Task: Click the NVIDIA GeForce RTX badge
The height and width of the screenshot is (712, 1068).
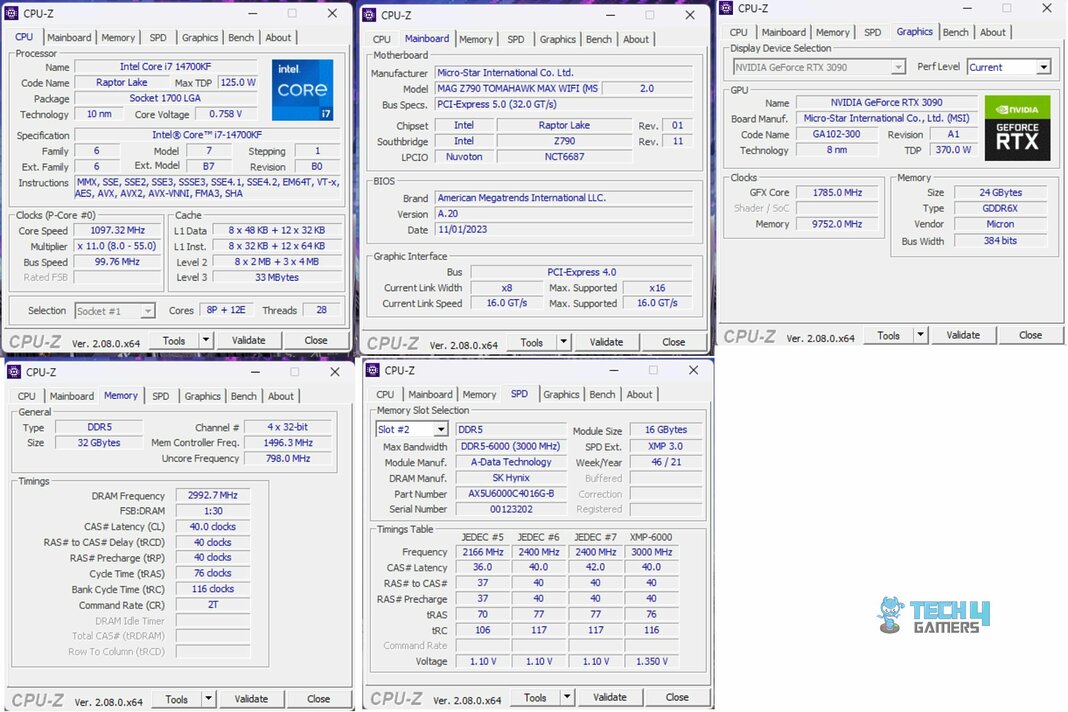Action: (1017, 128)
